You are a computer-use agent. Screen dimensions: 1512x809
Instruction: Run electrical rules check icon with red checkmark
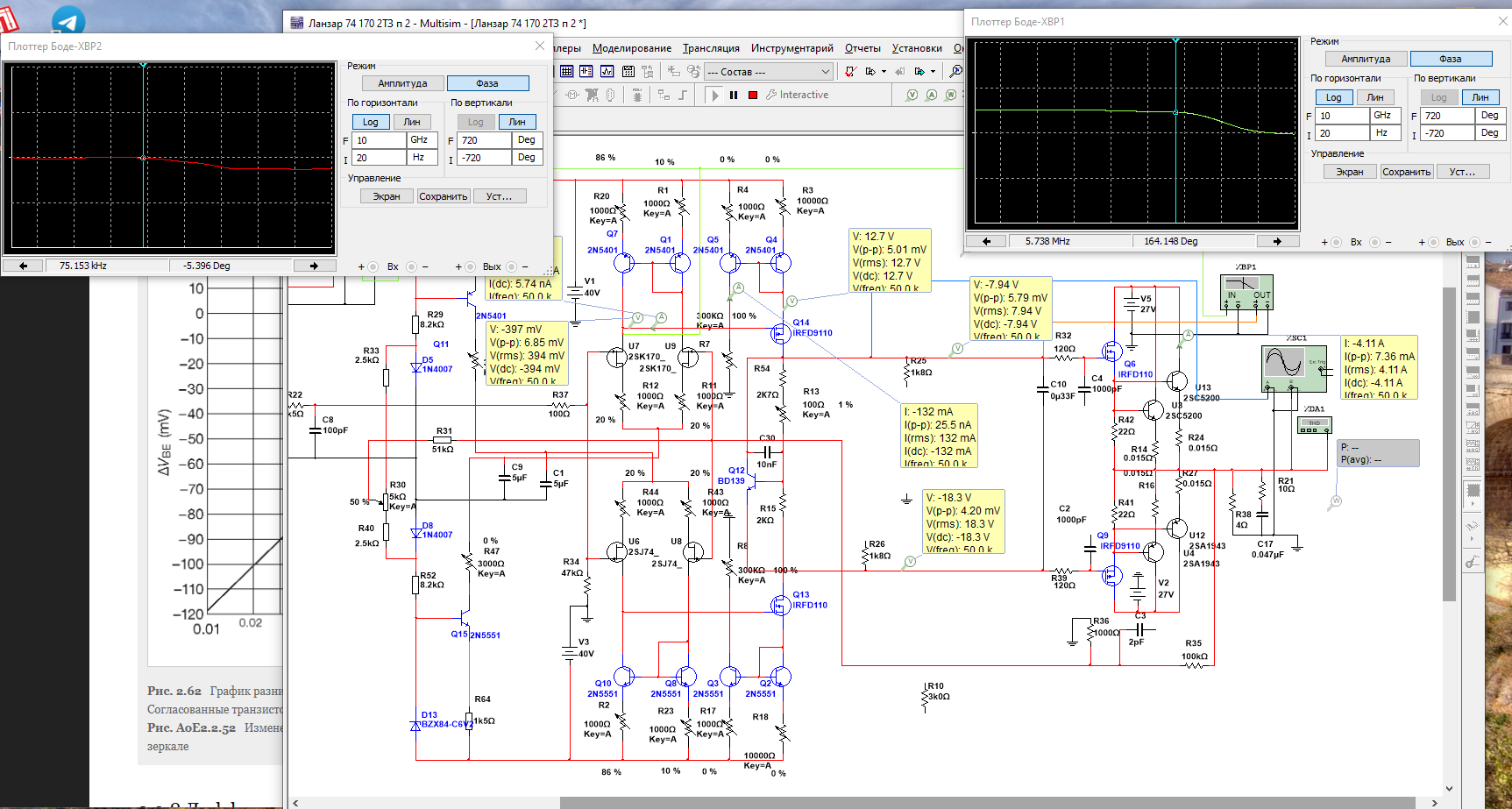coord(851,71)
